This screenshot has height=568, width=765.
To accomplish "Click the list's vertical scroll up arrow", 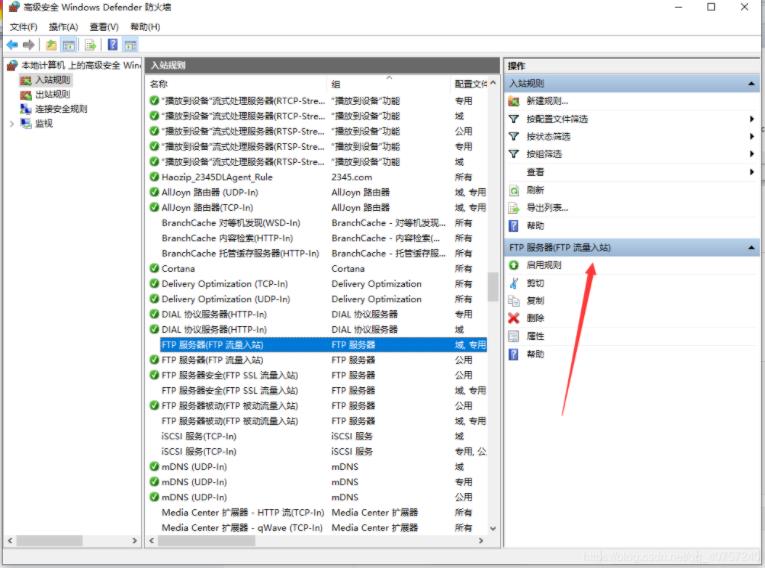I will coord(493,83).
